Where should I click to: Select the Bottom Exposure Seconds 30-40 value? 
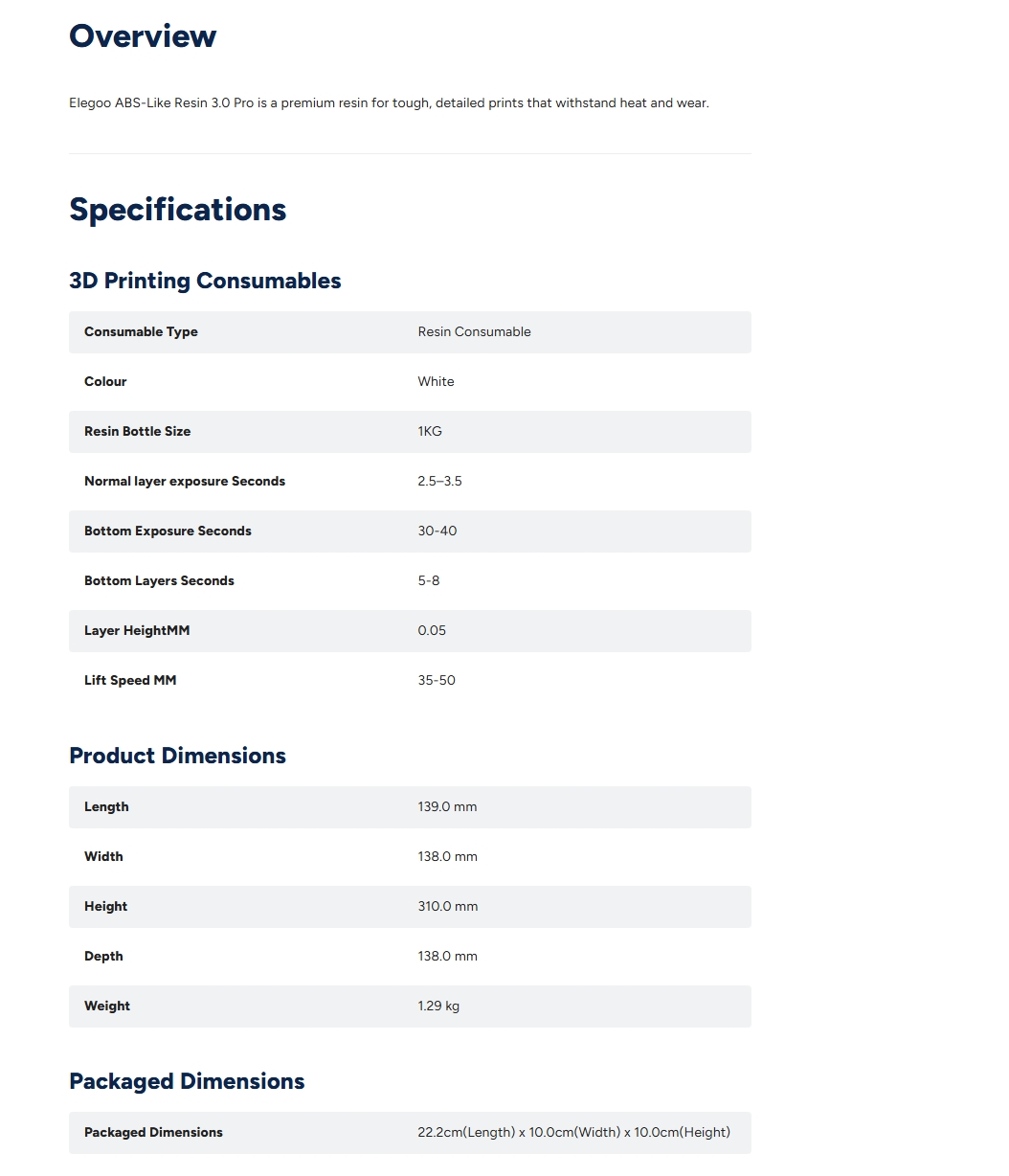437,531
